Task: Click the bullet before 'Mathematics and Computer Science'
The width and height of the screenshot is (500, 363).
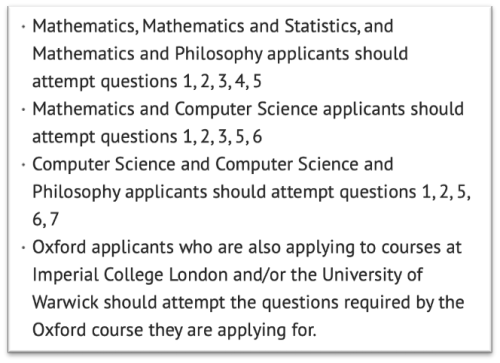Action: tap(23, 109)
